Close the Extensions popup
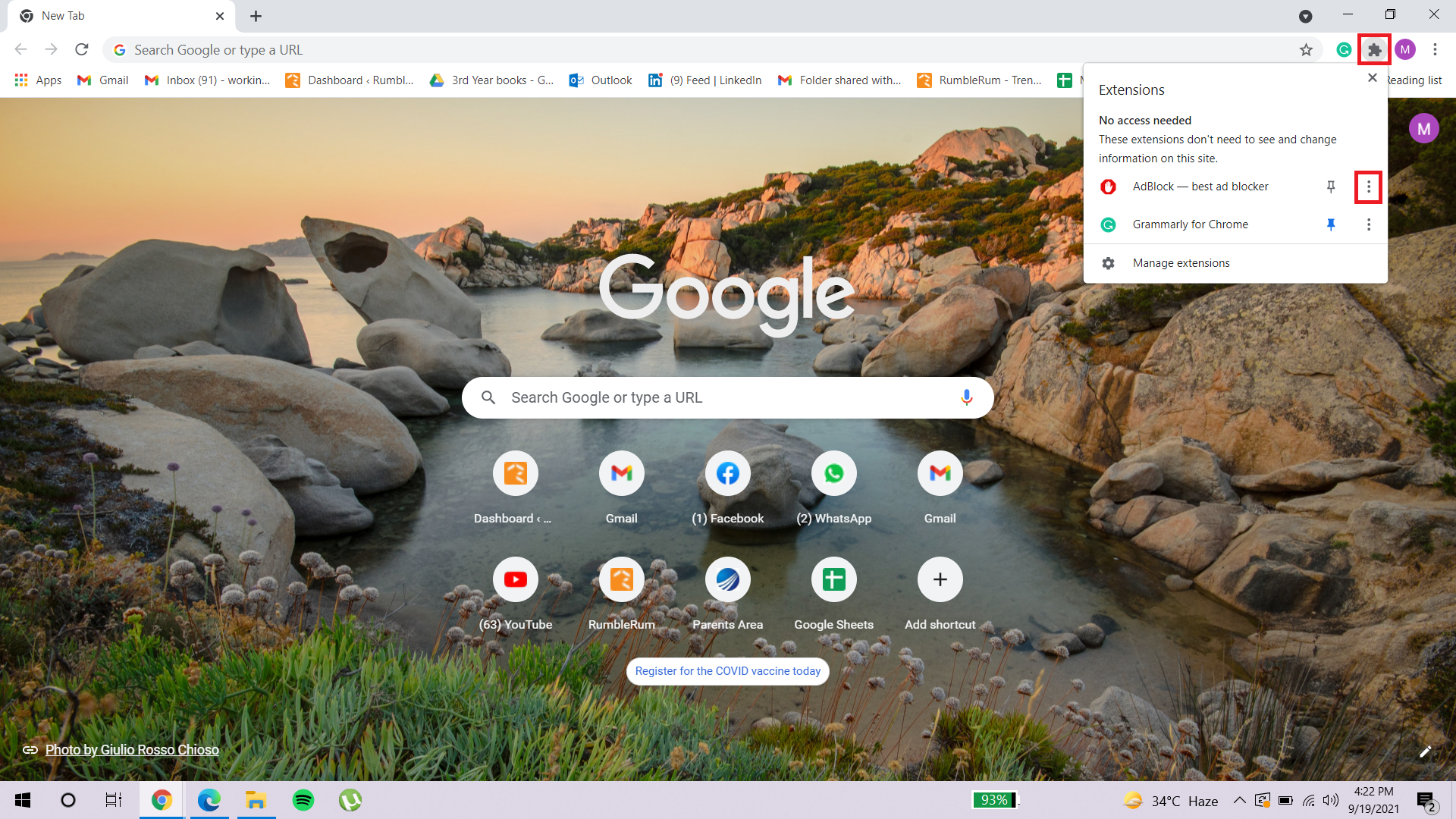Image resolution: width=1456 pixels, height=819 pixels. coord(1372,78)
